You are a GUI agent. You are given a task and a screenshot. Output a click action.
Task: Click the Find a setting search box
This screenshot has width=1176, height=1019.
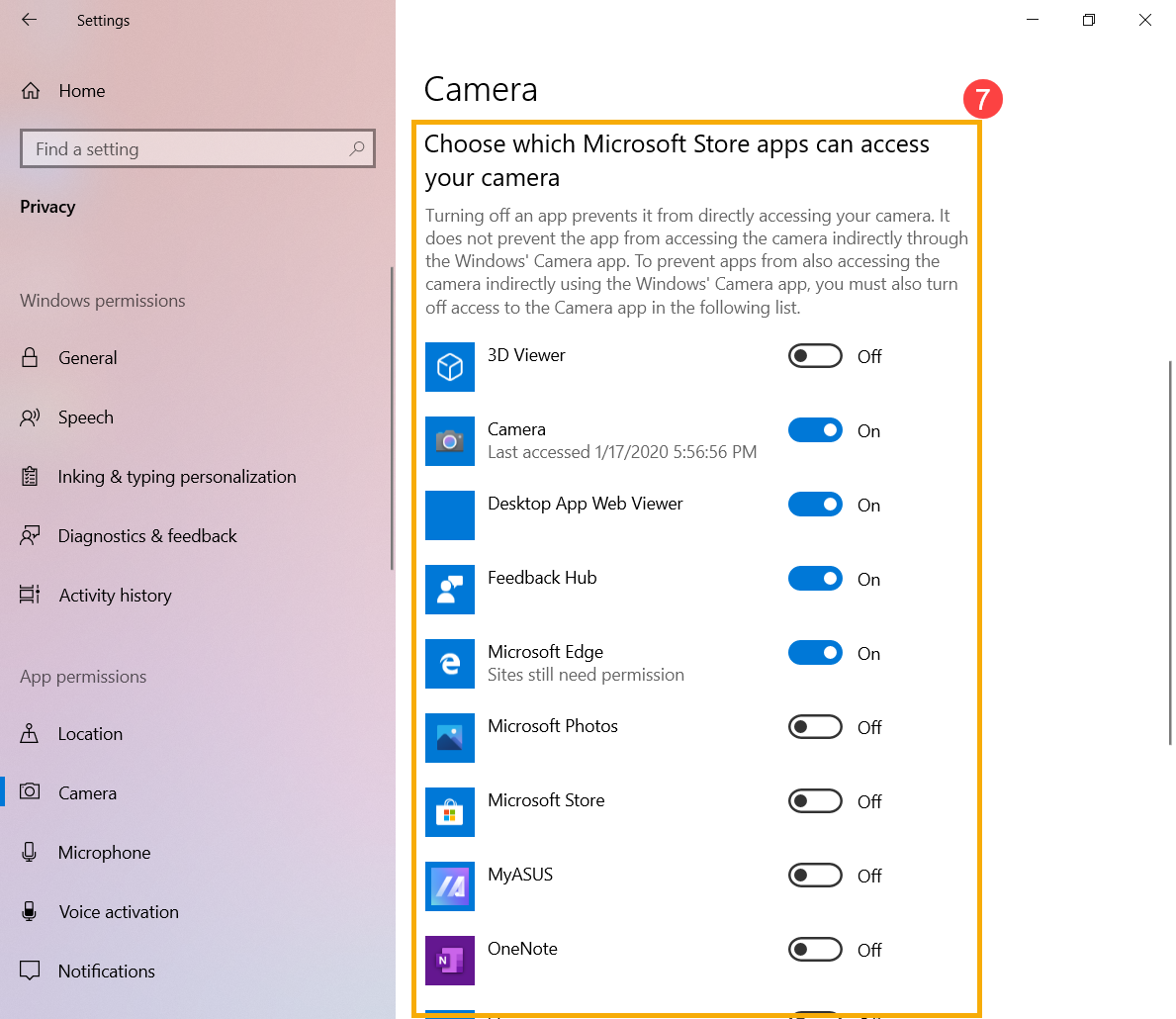[x=197, y=148]
